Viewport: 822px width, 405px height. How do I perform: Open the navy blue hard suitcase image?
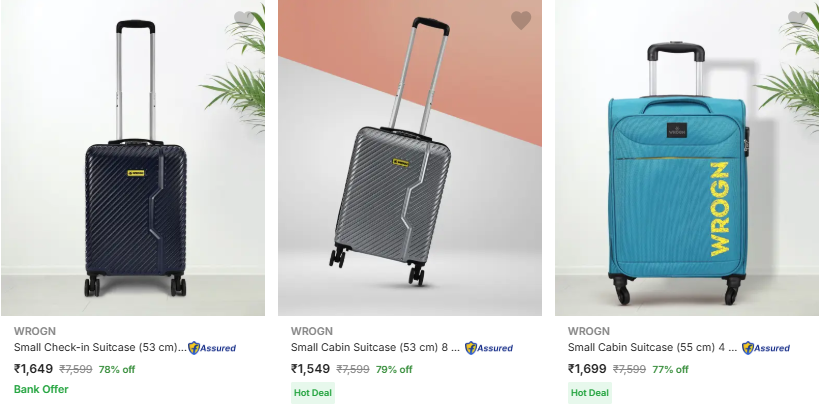tap(133, 158)
